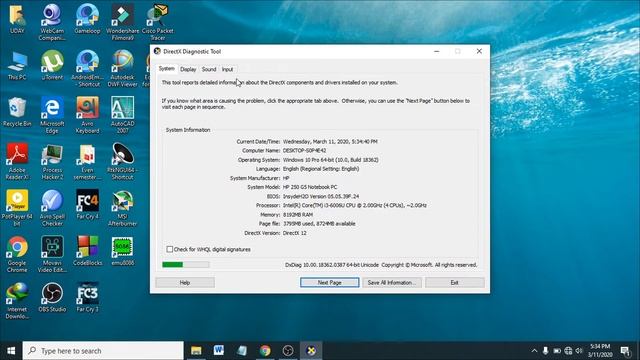This screenshot has height=360, width=640.
Task: Select the RtkNGUI64 Shortcut icon
Action: pos(122,162)
